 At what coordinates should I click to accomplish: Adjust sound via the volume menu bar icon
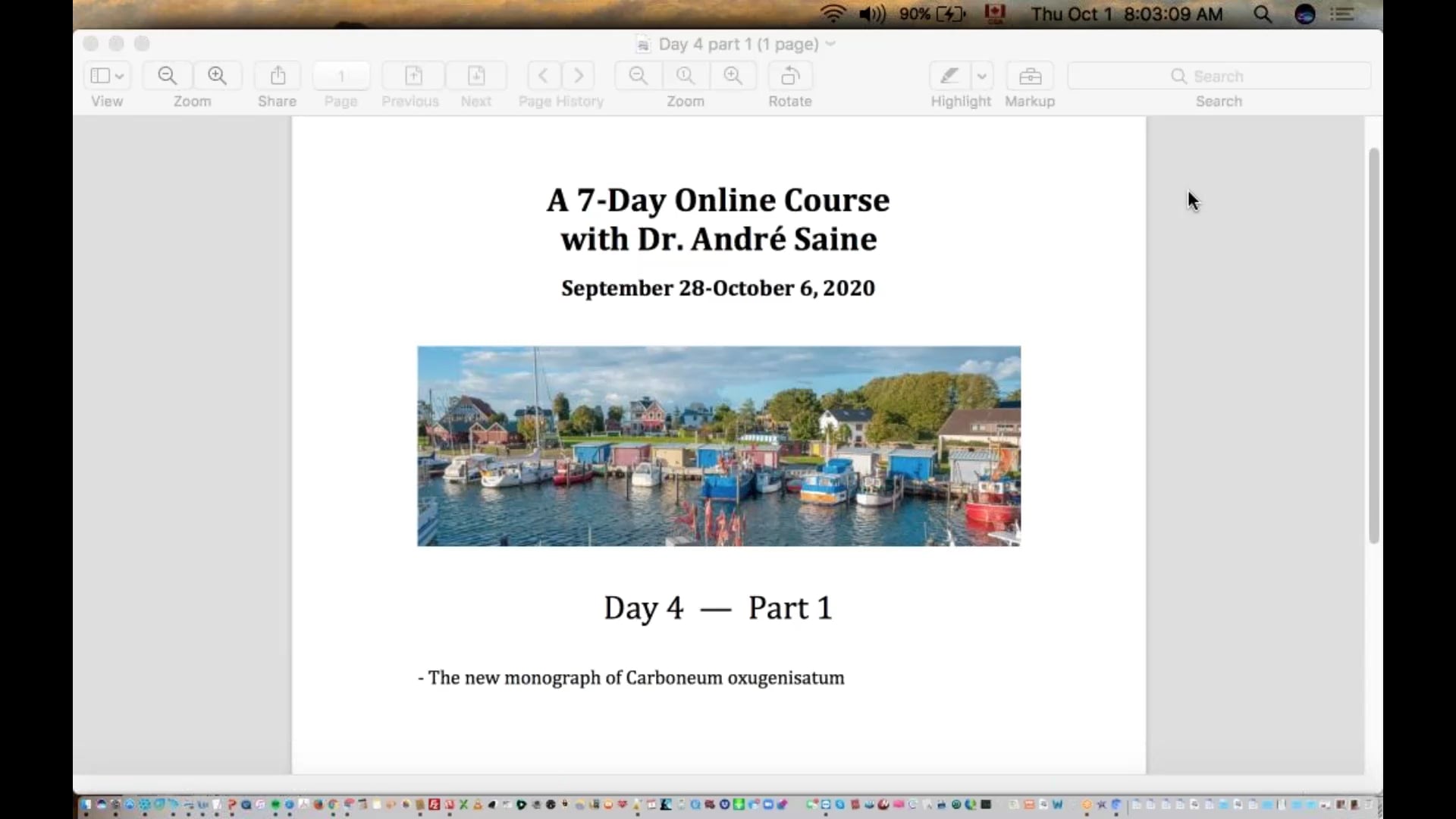tap(873, 14)
